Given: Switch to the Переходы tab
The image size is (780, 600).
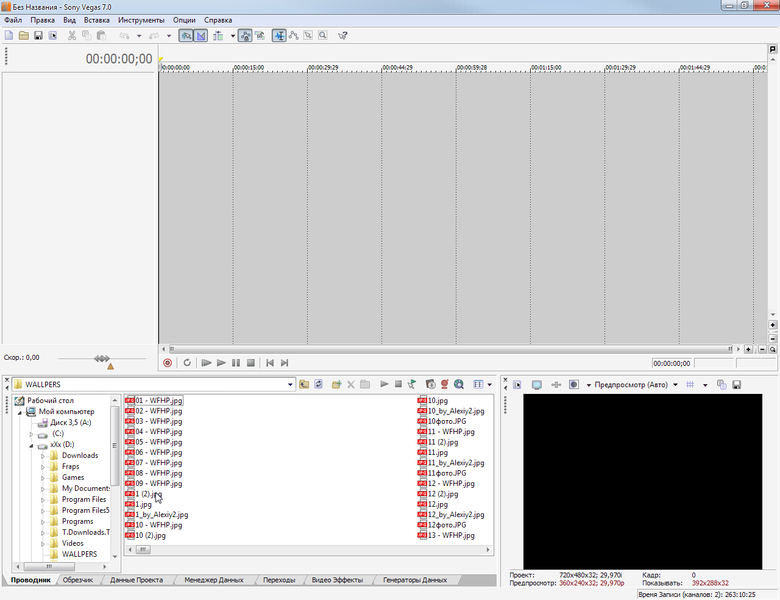Looking at the screenshot, I should pos(279,580).
